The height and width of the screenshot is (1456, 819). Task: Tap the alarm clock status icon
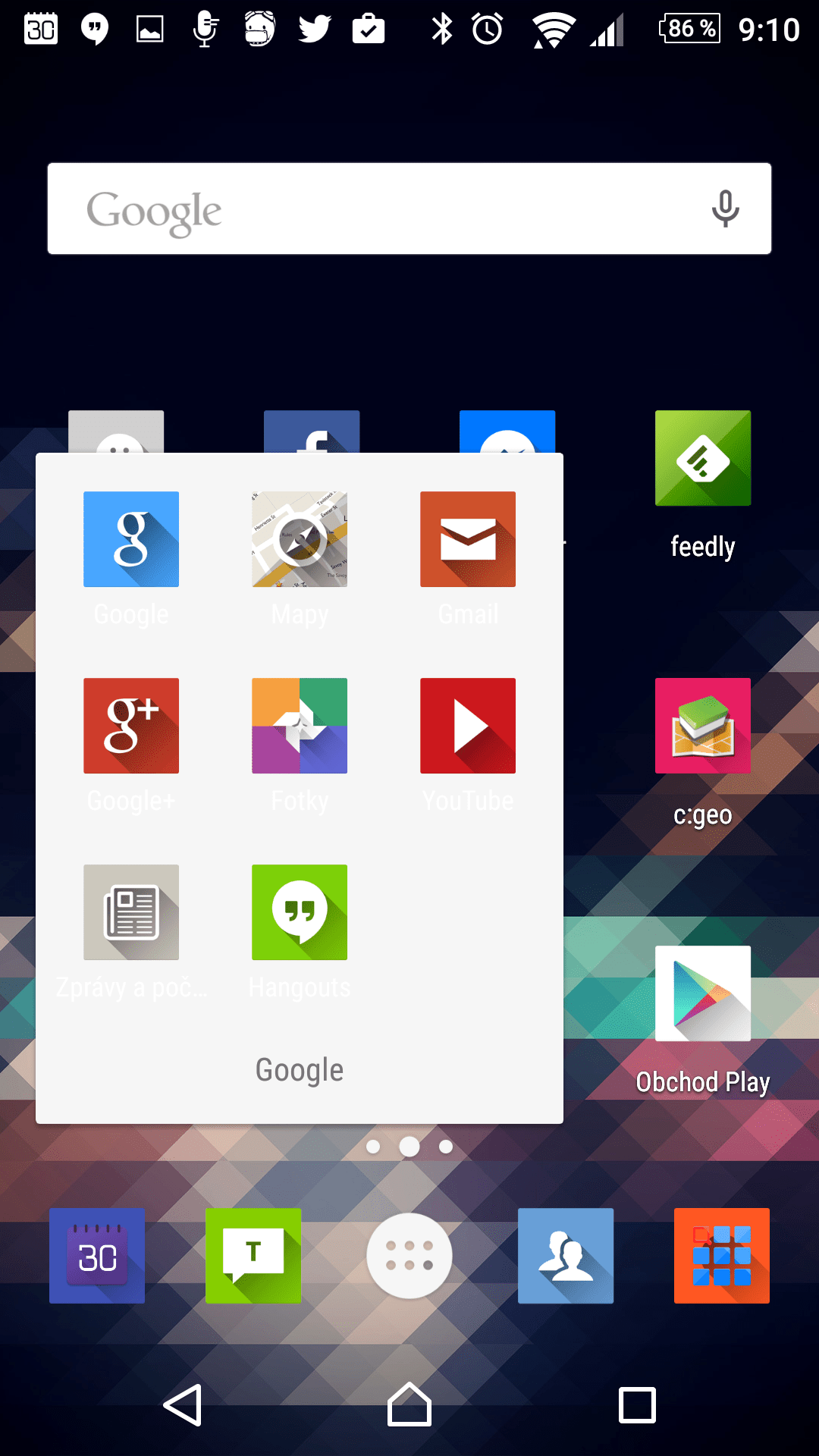pos(488,29)
